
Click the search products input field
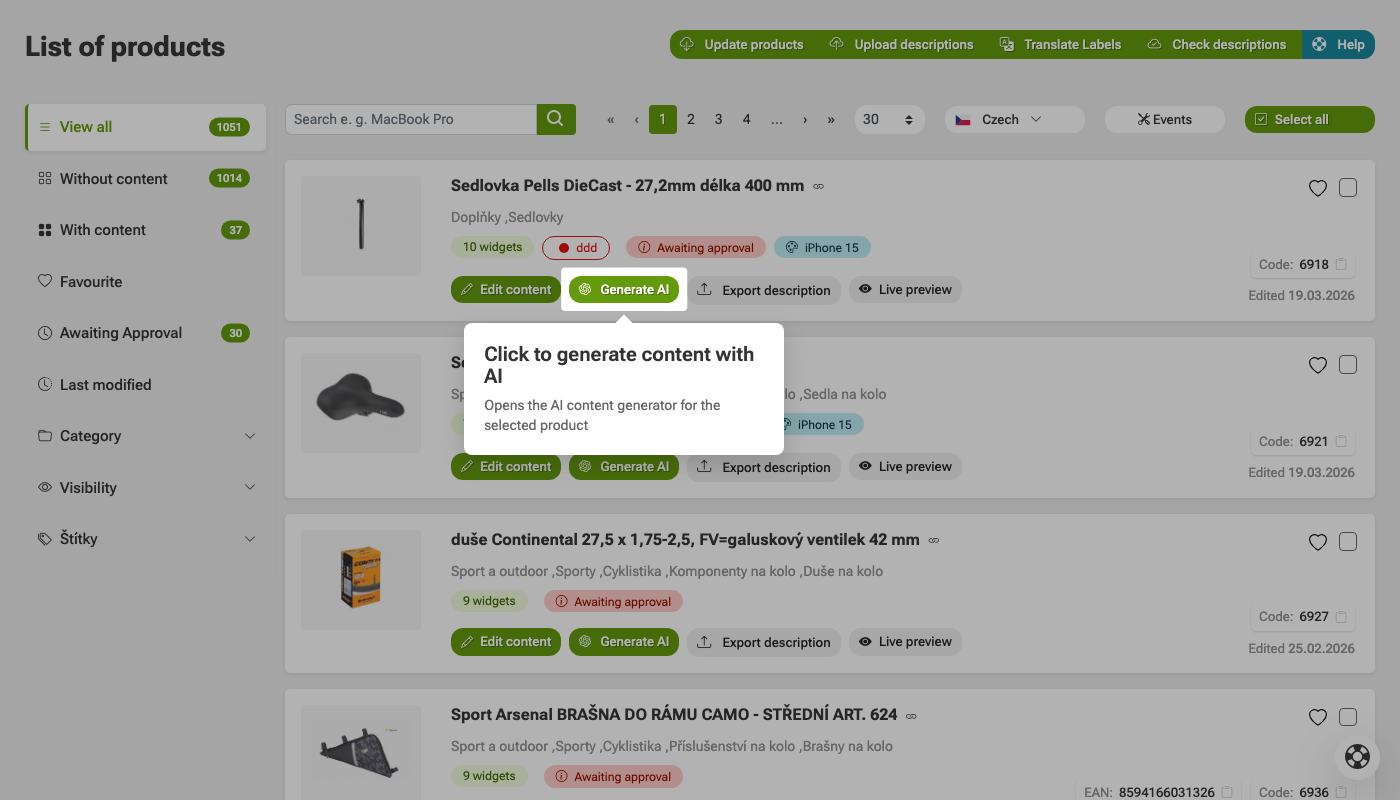click(411, 119)
